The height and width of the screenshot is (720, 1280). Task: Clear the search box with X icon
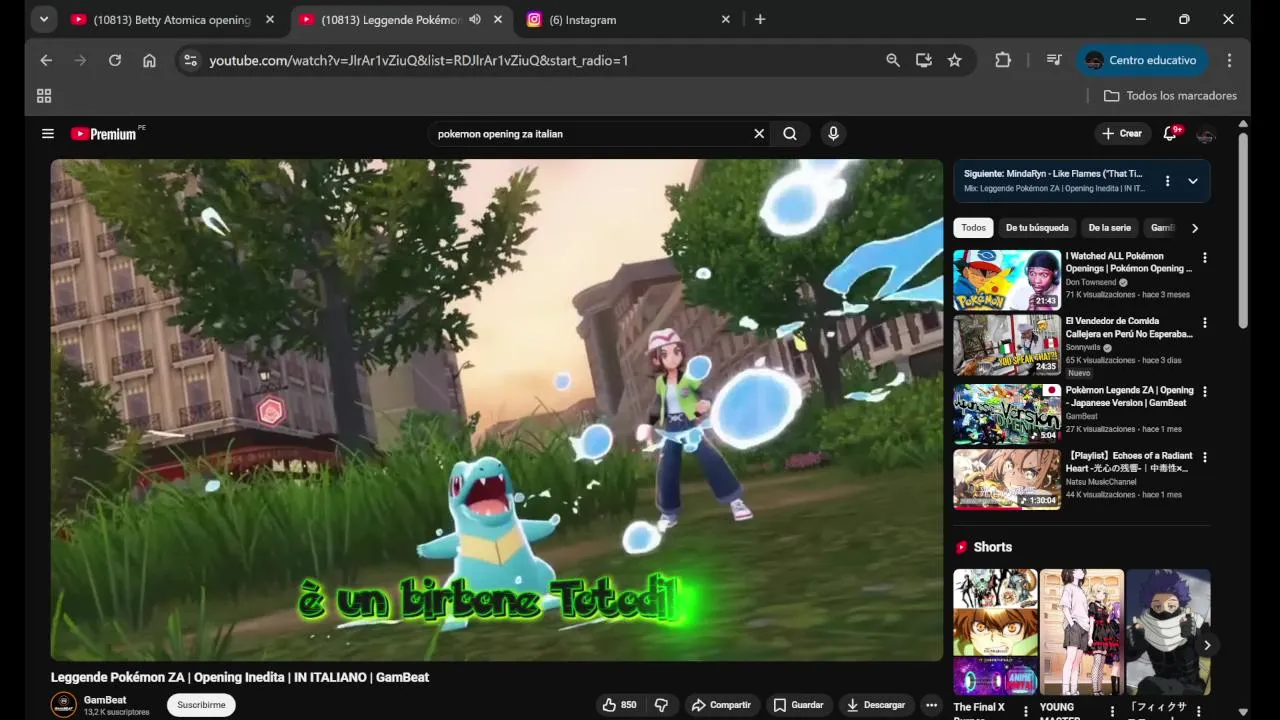click(x=759, y=134)
